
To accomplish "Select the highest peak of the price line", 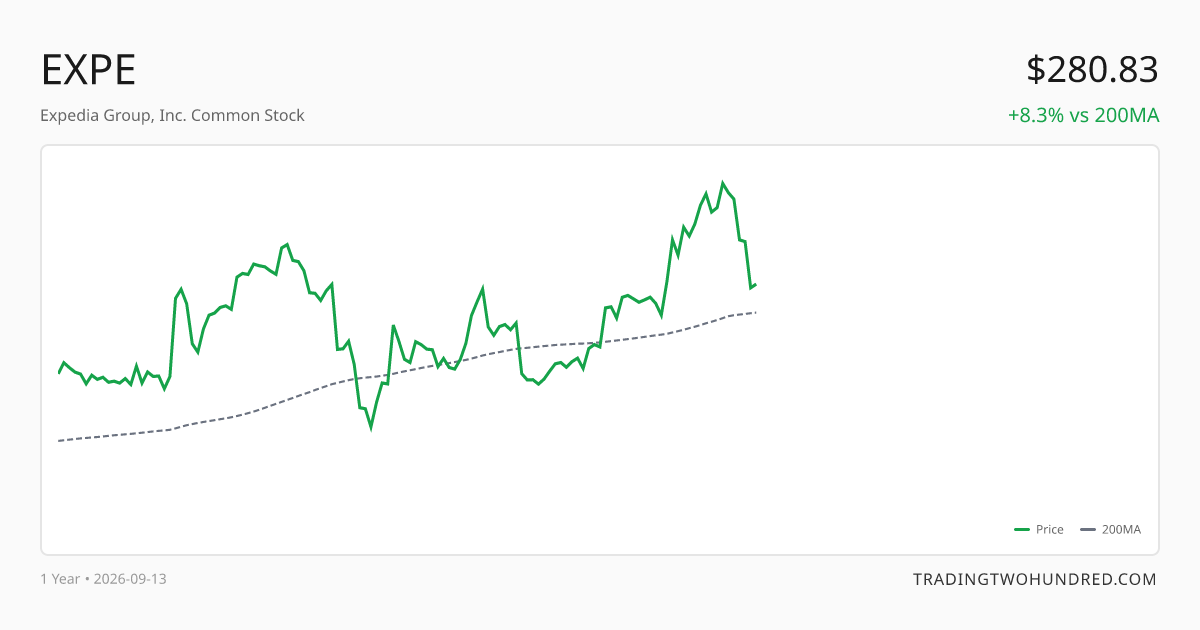I will 723,183.
